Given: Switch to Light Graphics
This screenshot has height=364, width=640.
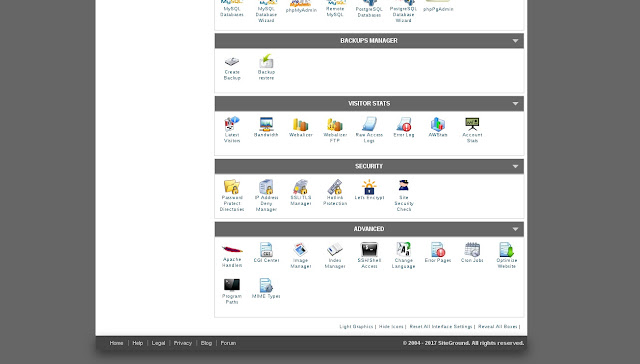Looking at the screenshot, I should (356, 326).
